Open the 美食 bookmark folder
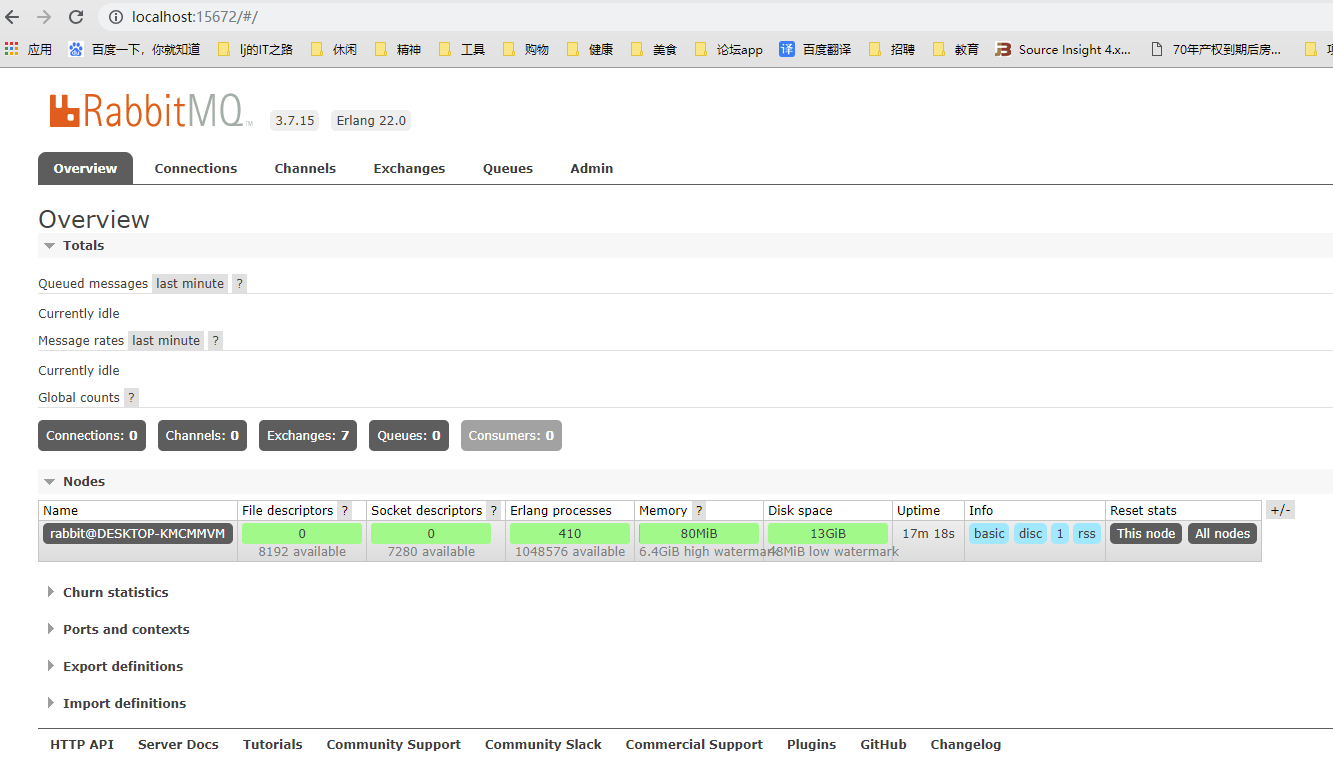This screenshot has height=768, width=1333. [654, 49]
